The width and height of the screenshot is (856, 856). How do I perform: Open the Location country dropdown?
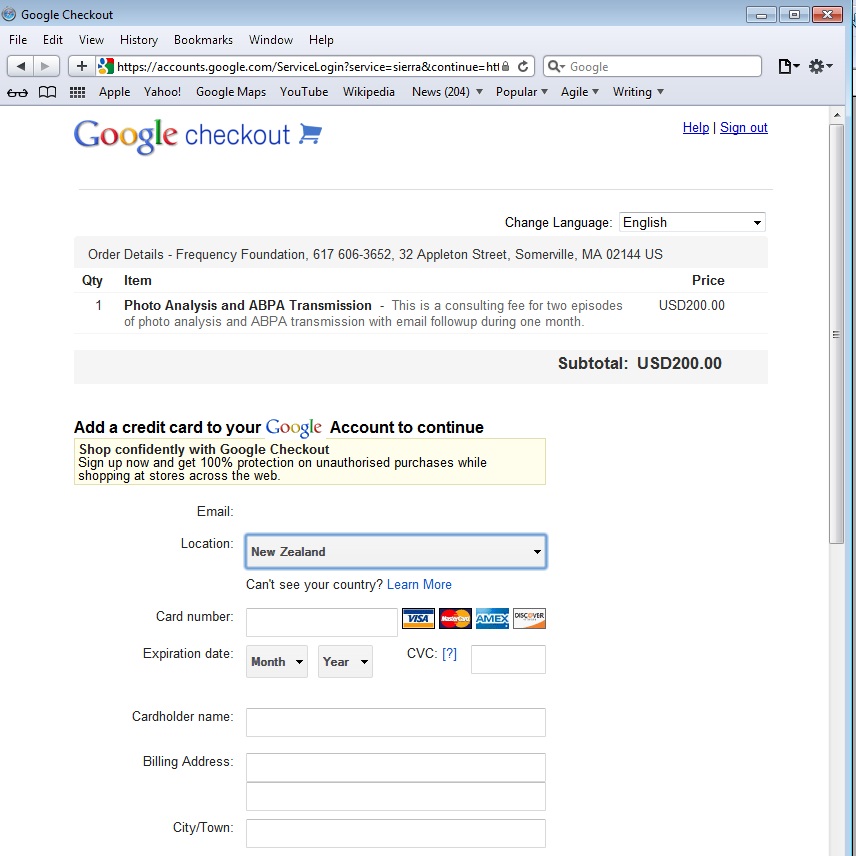[396, 551]
